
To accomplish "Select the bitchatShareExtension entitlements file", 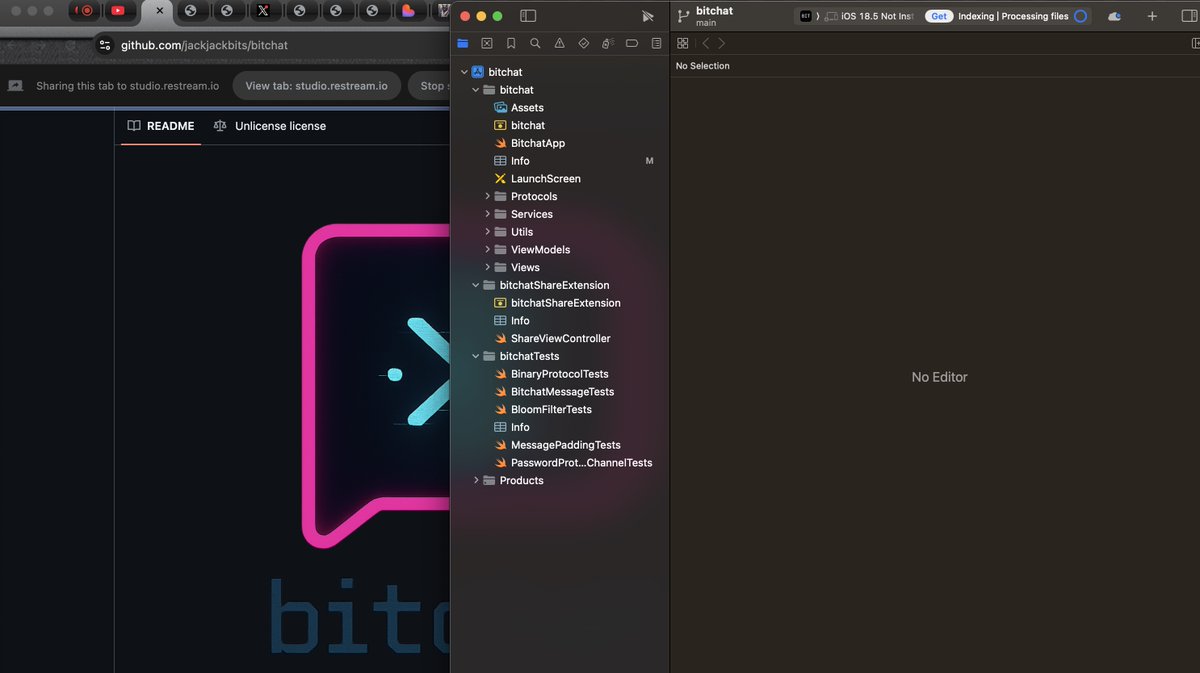I will [558, 303].
